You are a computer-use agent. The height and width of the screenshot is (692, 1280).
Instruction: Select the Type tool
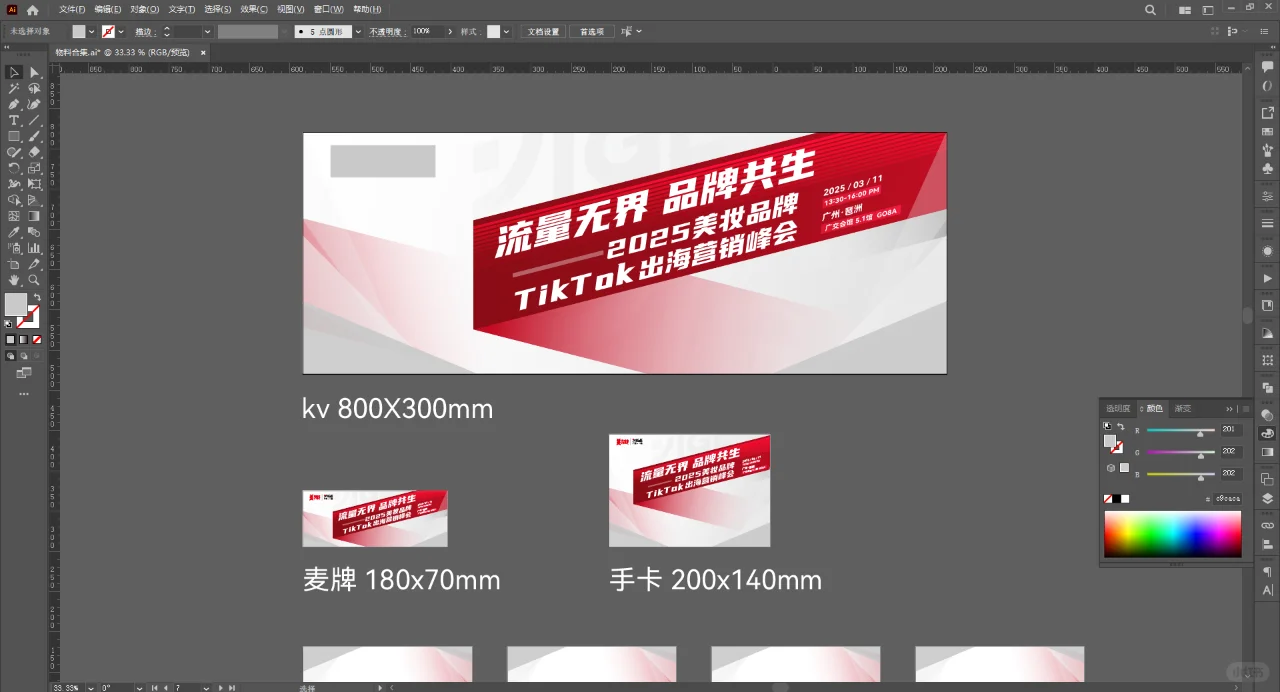pos(14,120)
